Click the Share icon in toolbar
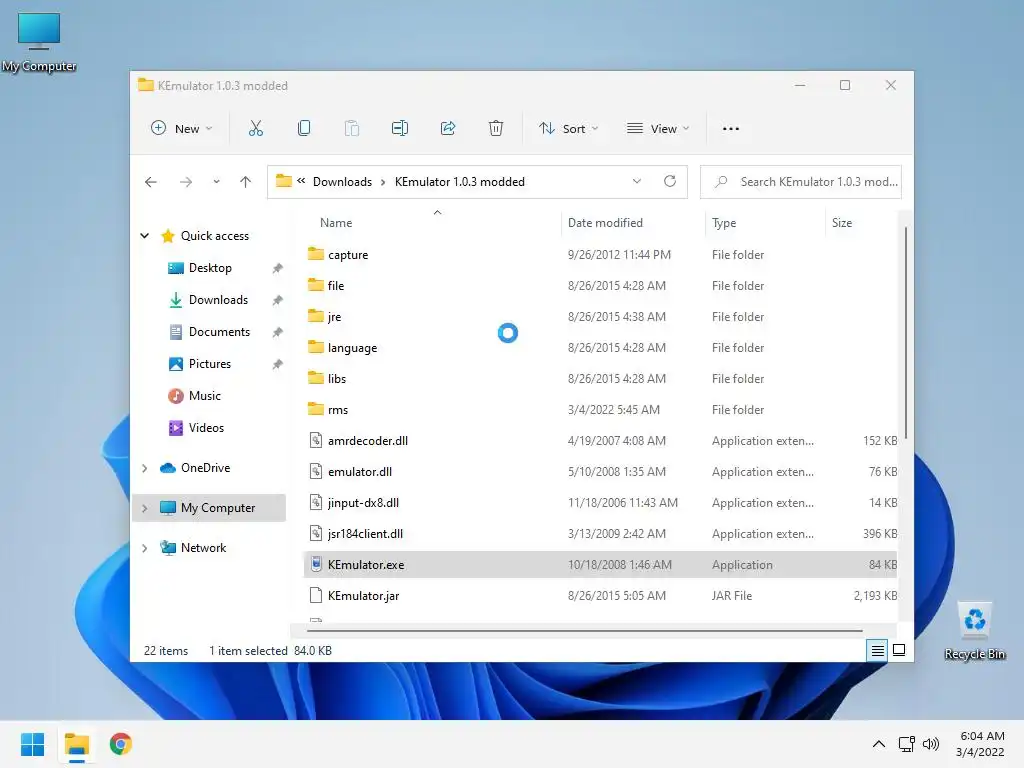The image size is (1024, 768). coord(448,129)
